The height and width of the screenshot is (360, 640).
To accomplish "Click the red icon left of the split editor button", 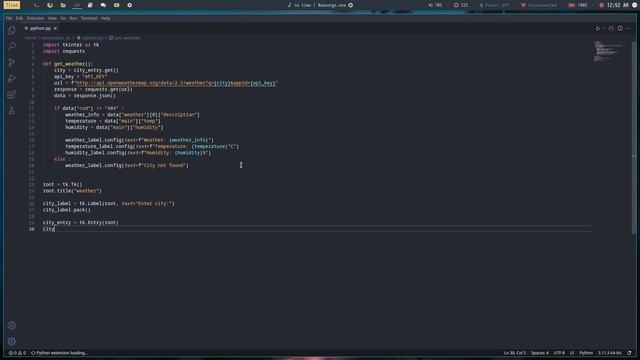I will click(611, 29).
